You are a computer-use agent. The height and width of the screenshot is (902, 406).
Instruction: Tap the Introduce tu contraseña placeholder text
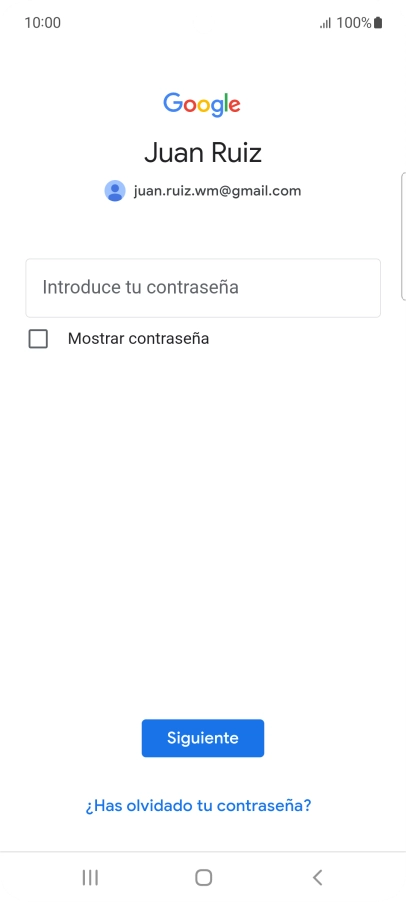pos(140,287)
